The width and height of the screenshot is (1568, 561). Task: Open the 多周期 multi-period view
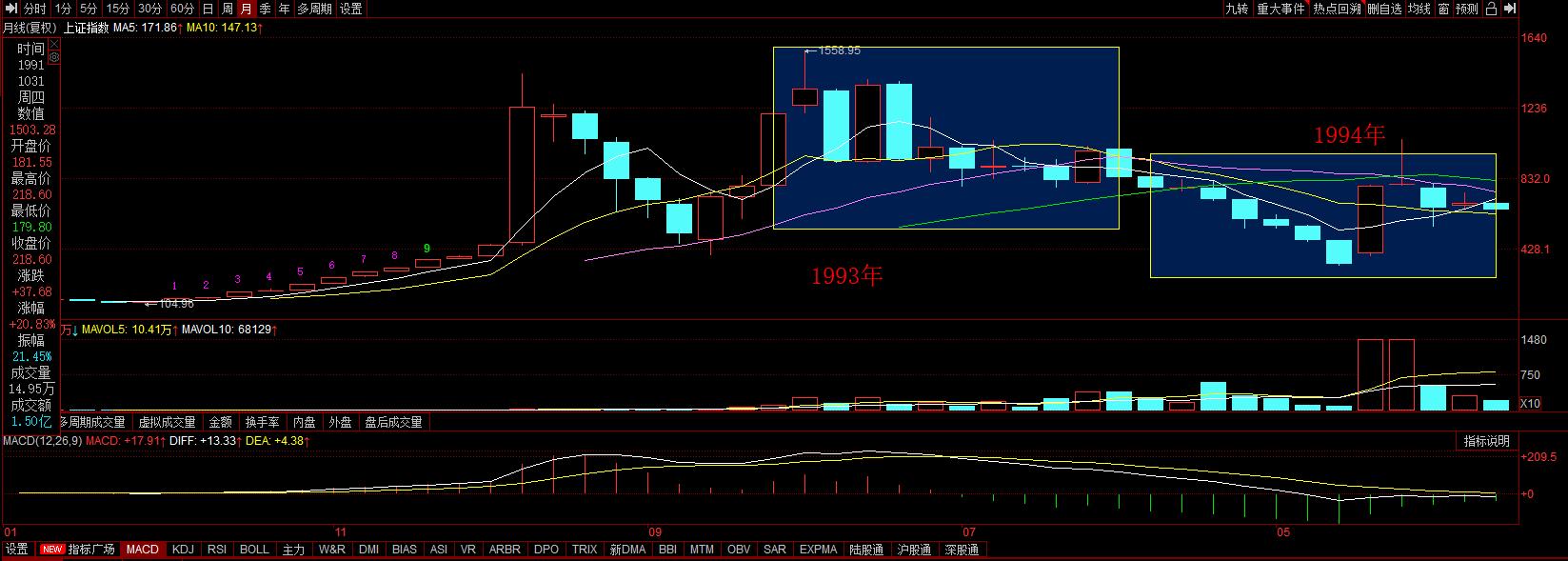click(314, 9)
